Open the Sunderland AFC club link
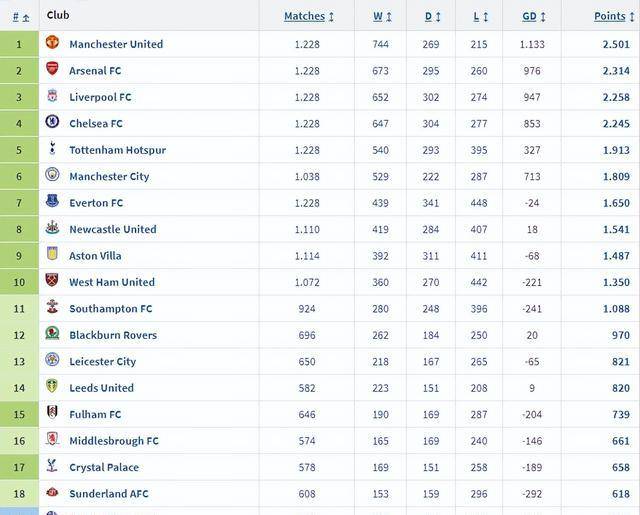Screen dimensions: 640x515 (x=109, y=494)
